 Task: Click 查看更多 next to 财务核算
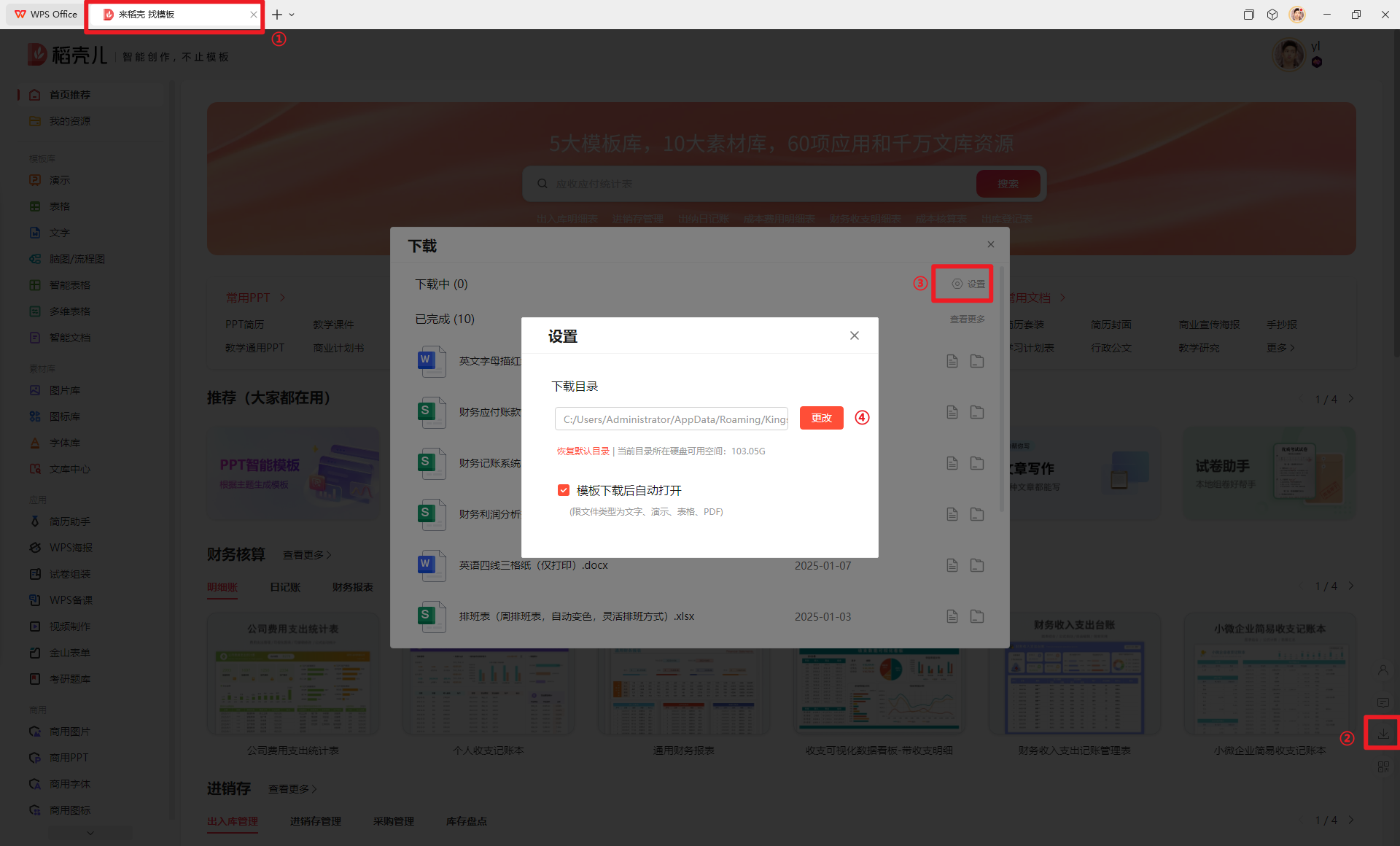click(307, 555)
